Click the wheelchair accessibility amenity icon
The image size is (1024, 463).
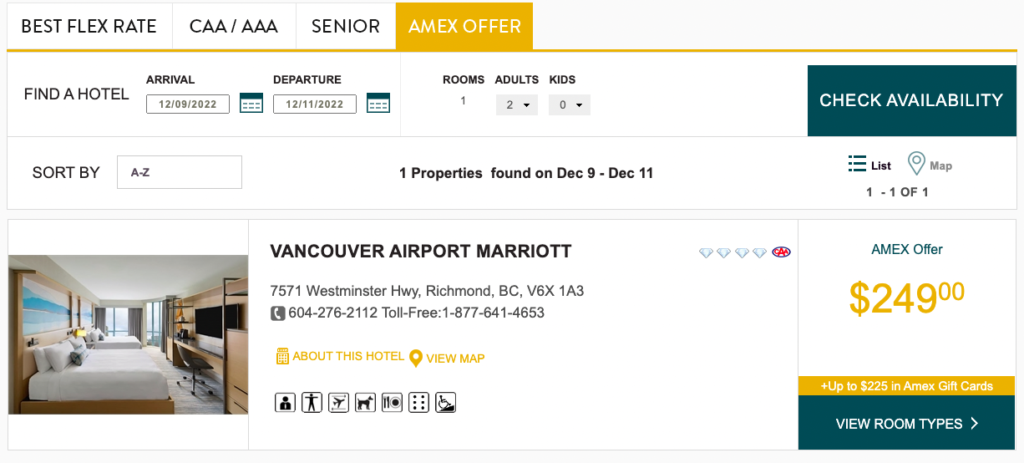(447, 402)
